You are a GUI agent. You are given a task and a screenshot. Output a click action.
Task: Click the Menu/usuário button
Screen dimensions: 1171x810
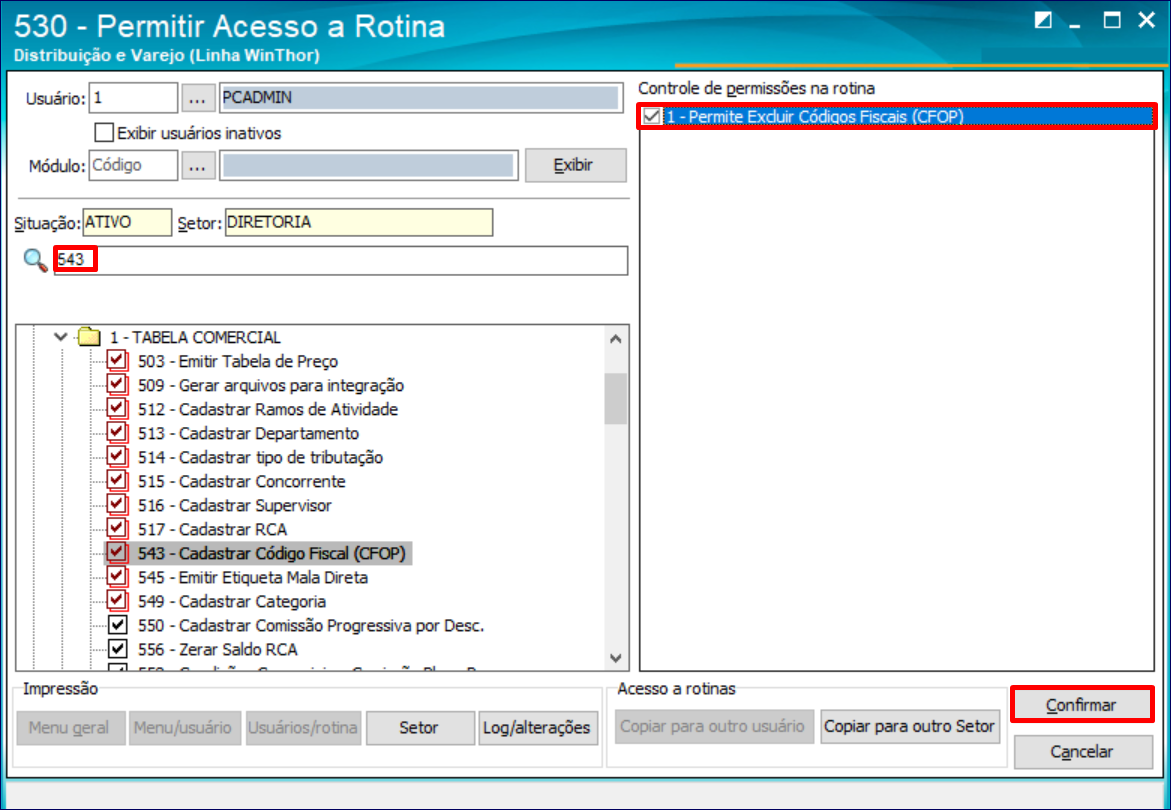tap(184, 727)
